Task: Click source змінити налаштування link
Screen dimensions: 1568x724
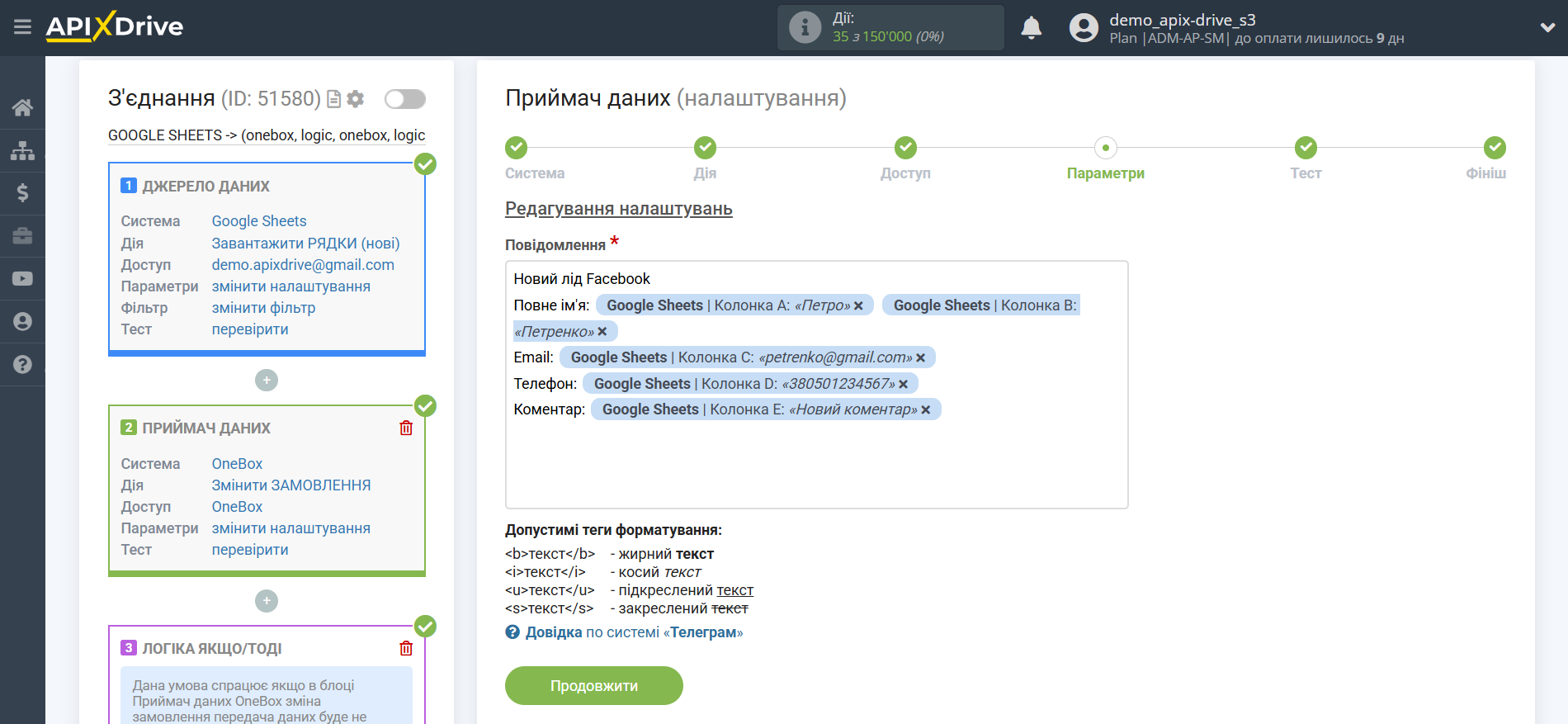Action: (x=290, y=286)
